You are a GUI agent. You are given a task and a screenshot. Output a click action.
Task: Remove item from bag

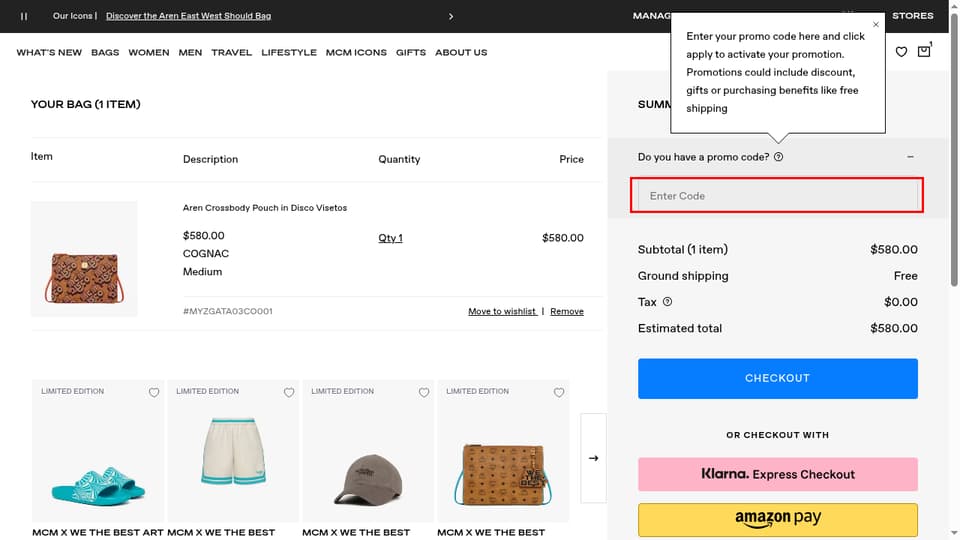pyautogui.click(x=567, y=312)
